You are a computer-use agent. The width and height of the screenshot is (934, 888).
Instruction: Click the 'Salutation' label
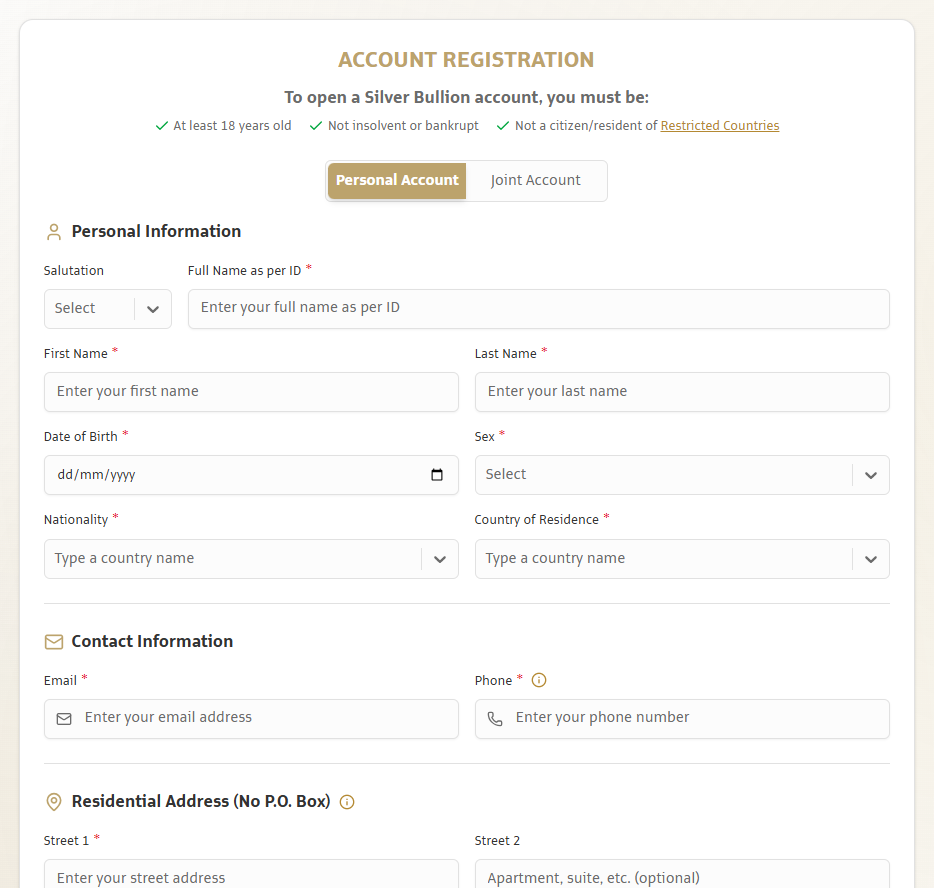(74, 270)
